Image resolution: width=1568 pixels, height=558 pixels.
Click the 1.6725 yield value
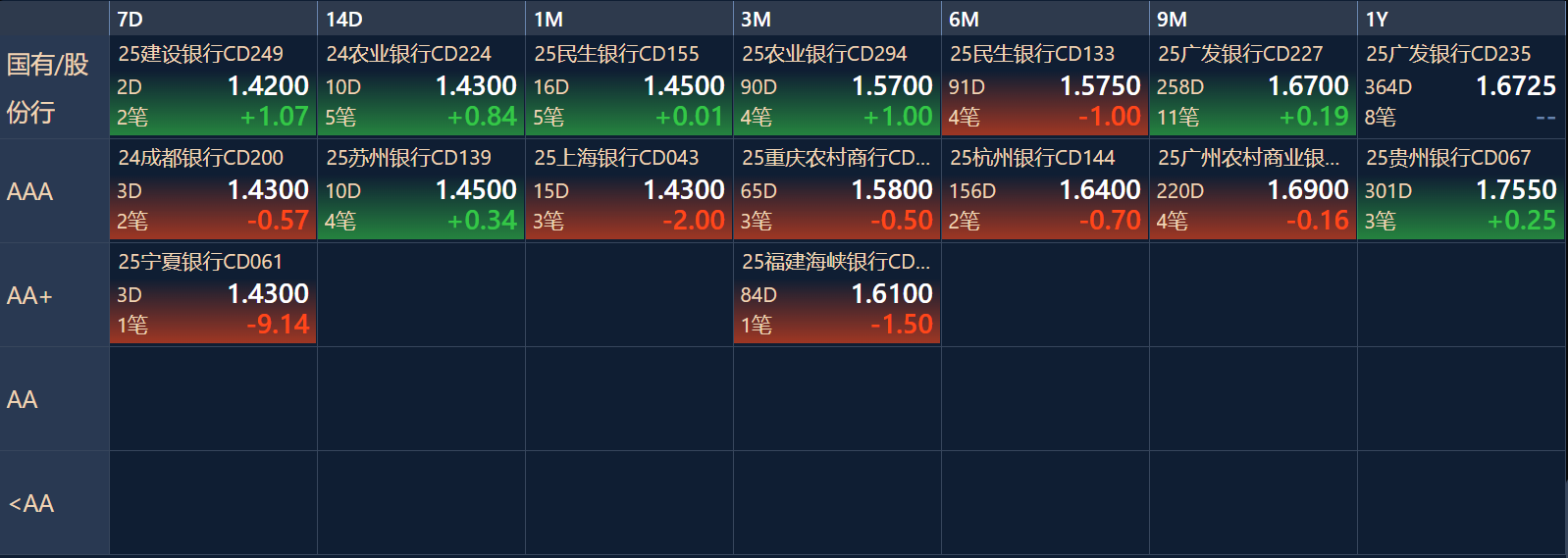coord(1516,86)
